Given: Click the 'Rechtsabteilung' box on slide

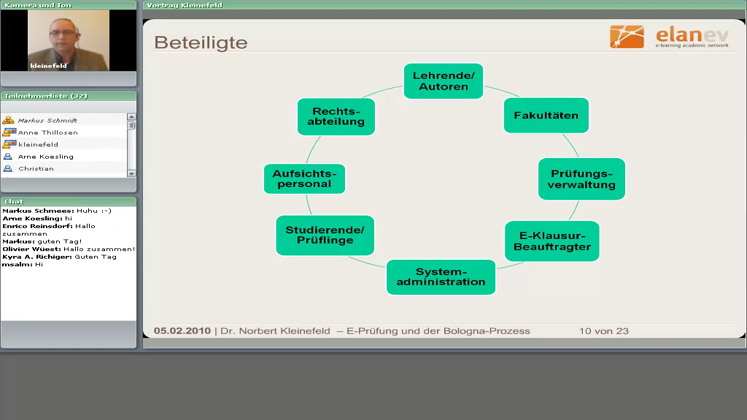Looking at the screenshot, I should click(336, 117).
